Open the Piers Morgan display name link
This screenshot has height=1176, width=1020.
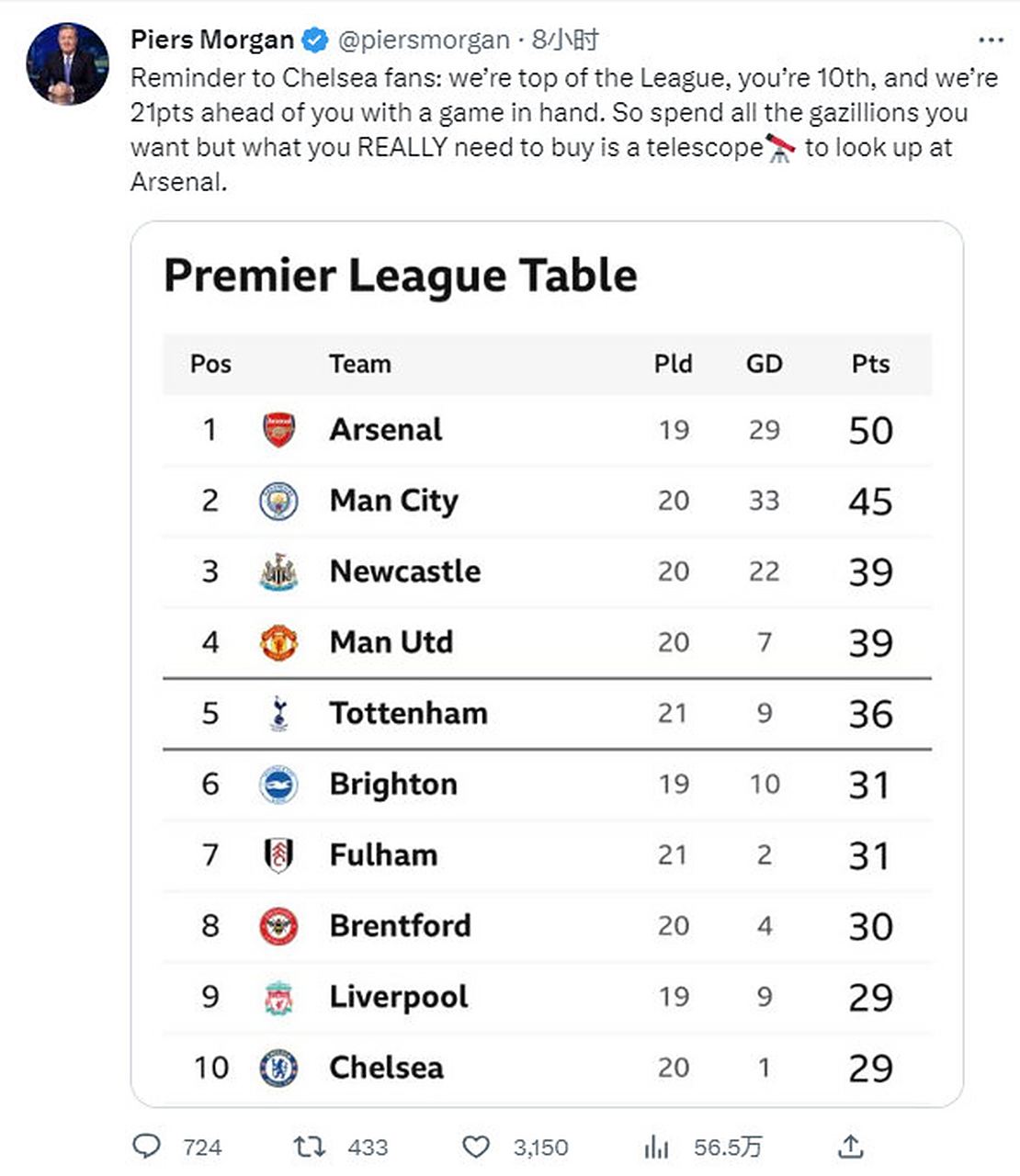[x=212, y=40]
